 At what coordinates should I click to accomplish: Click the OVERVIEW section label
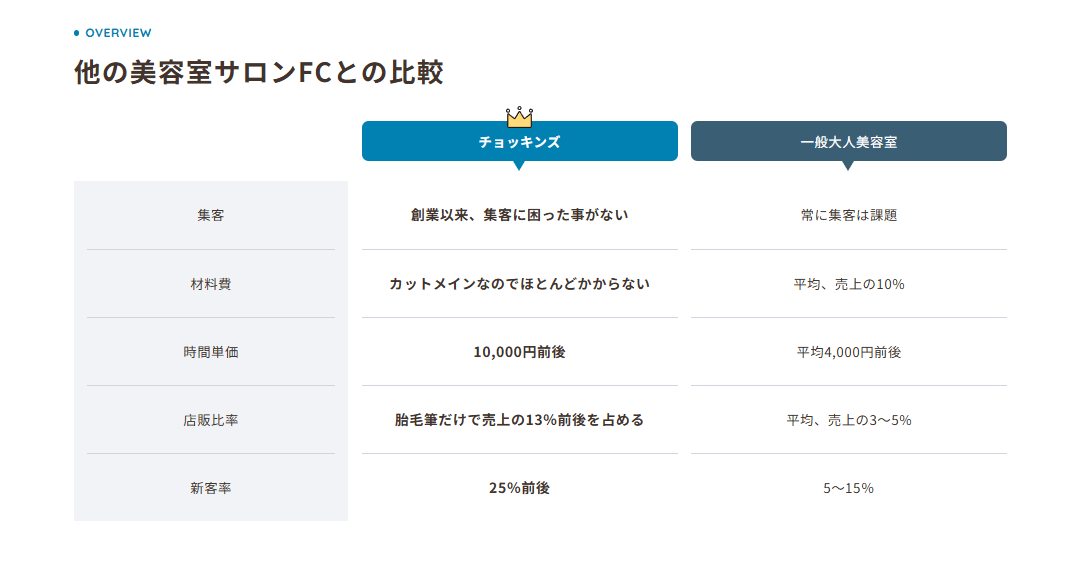coord(118,33)
